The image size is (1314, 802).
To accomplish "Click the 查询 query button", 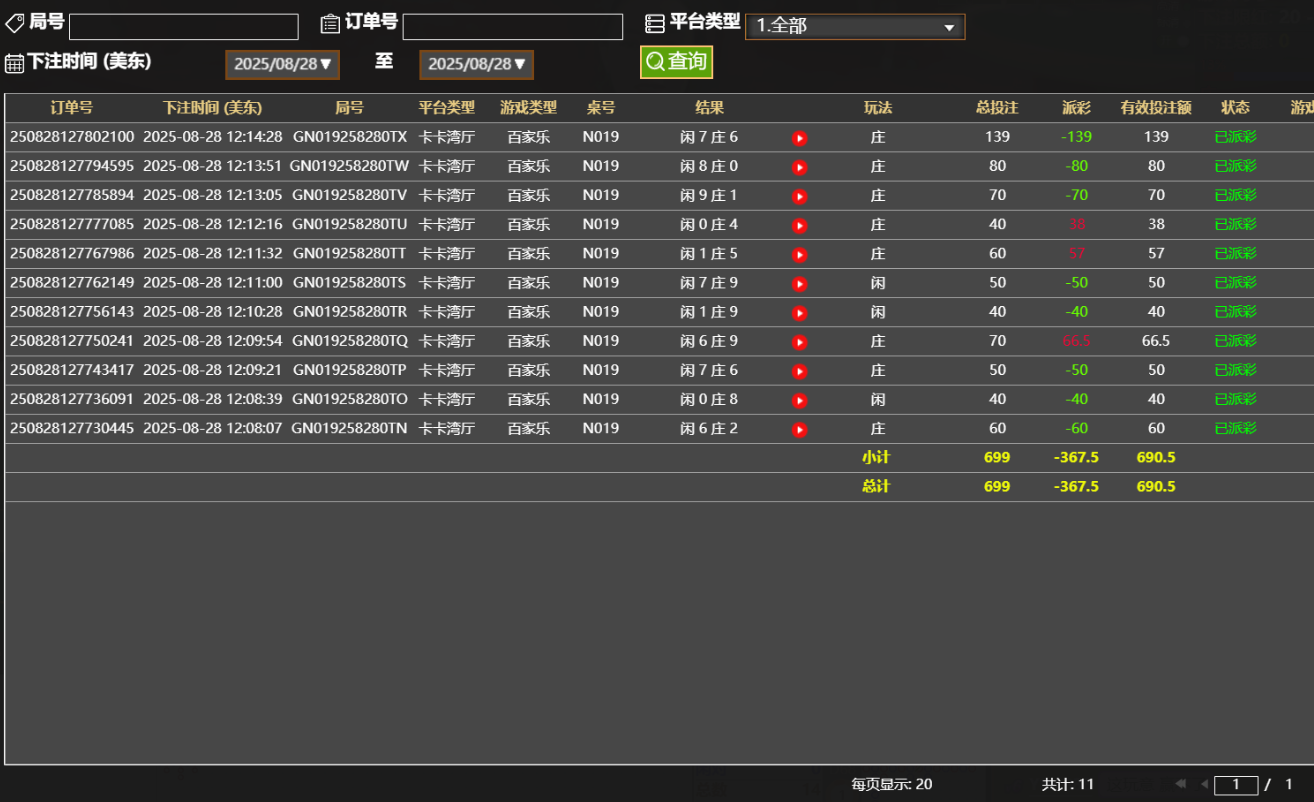I will (x=676, y=61).
